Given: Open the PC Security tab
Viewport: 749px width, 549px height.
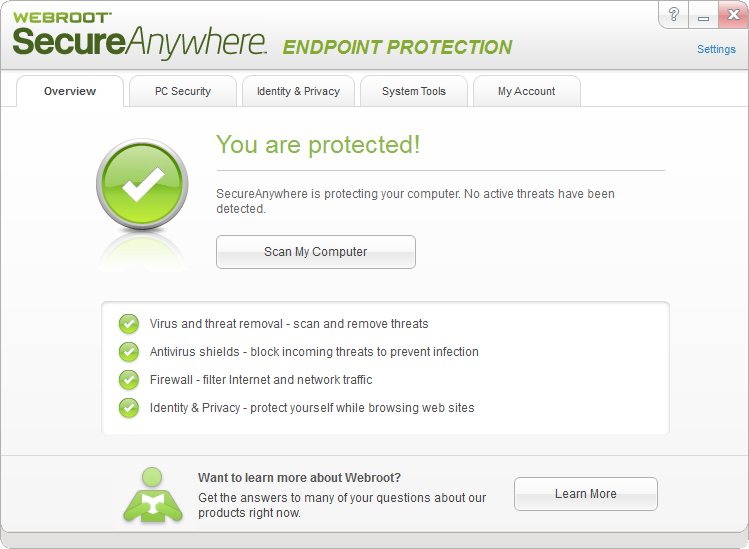Looking at the screenshot, I should 183,91.
